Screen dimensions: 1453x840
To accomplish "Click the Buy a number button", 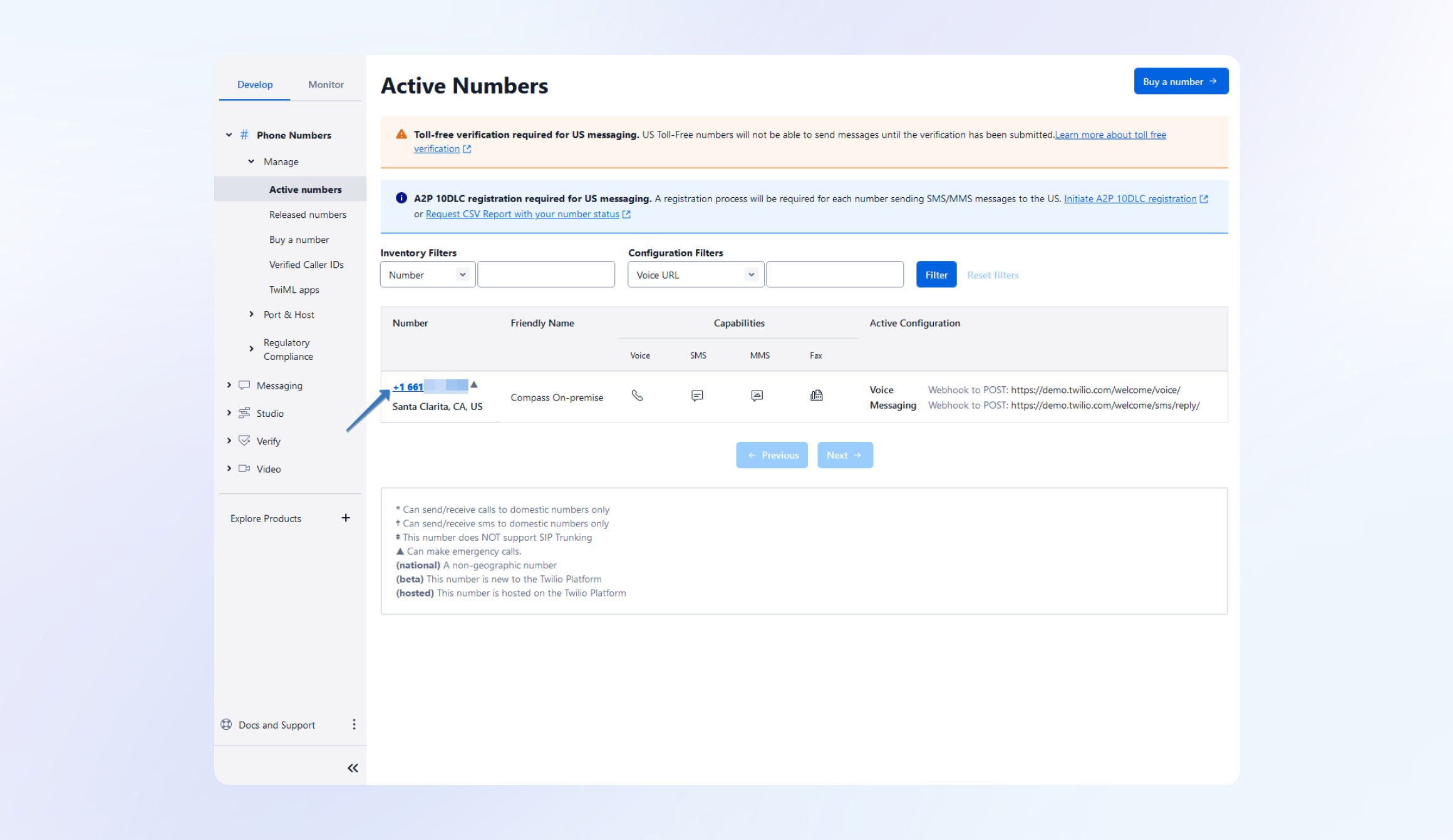I will pyautogui.click(x=1181, y=81).
